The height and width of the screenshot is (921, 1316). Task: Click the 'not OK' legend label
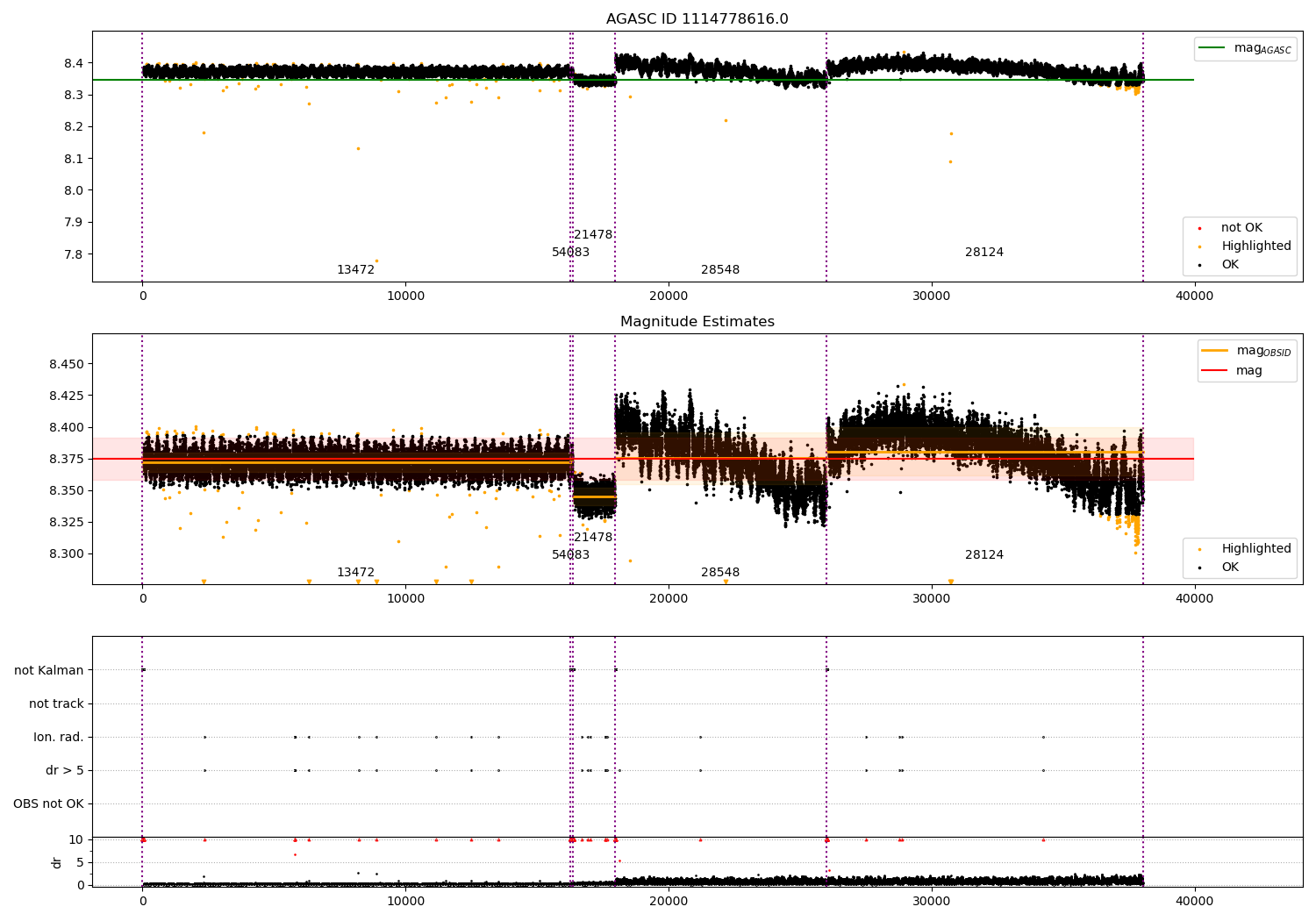point(1241,228)
